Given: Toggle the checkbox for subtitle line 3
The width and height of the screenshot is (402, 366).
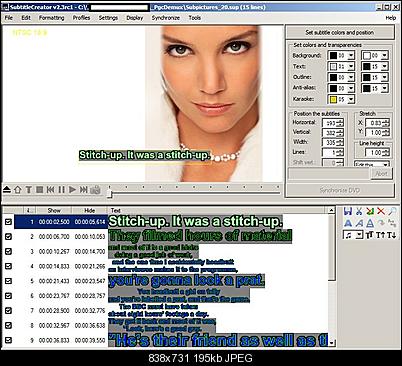Looking at the screenshot, I should point(9,251).
